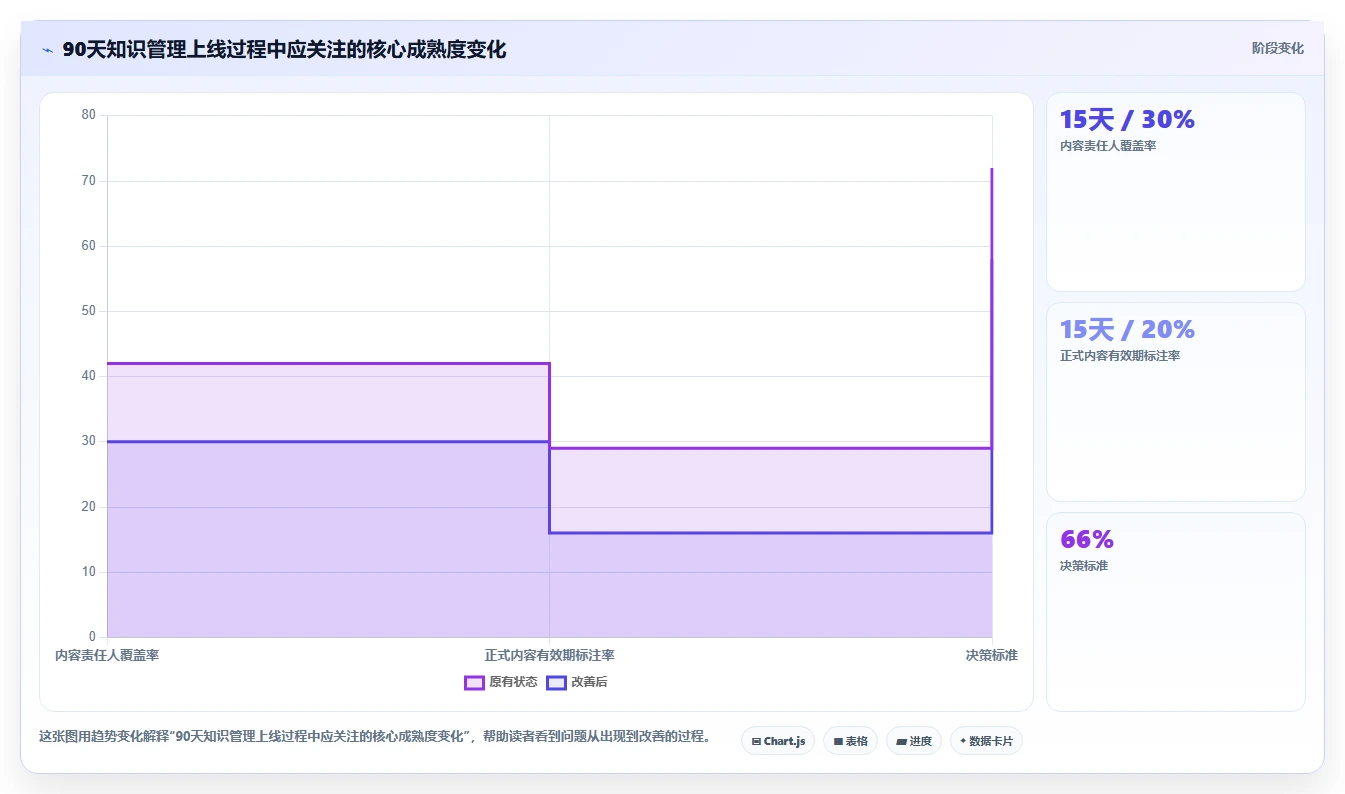Click the 15天 / 20% value text
This screenshot has height=794, width=1345.
tap(1127, 329)
